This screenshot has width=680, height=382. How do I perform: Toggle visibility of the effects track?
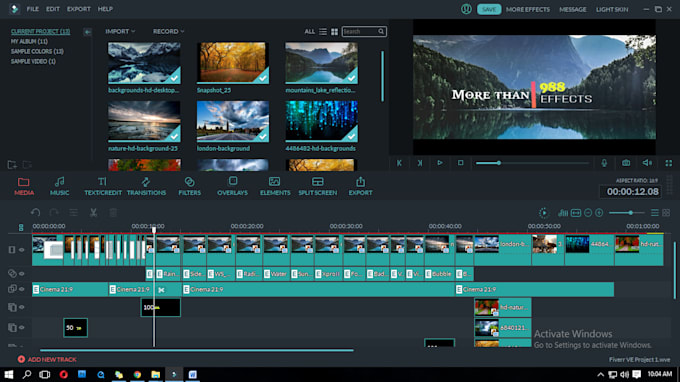point(22,274)
